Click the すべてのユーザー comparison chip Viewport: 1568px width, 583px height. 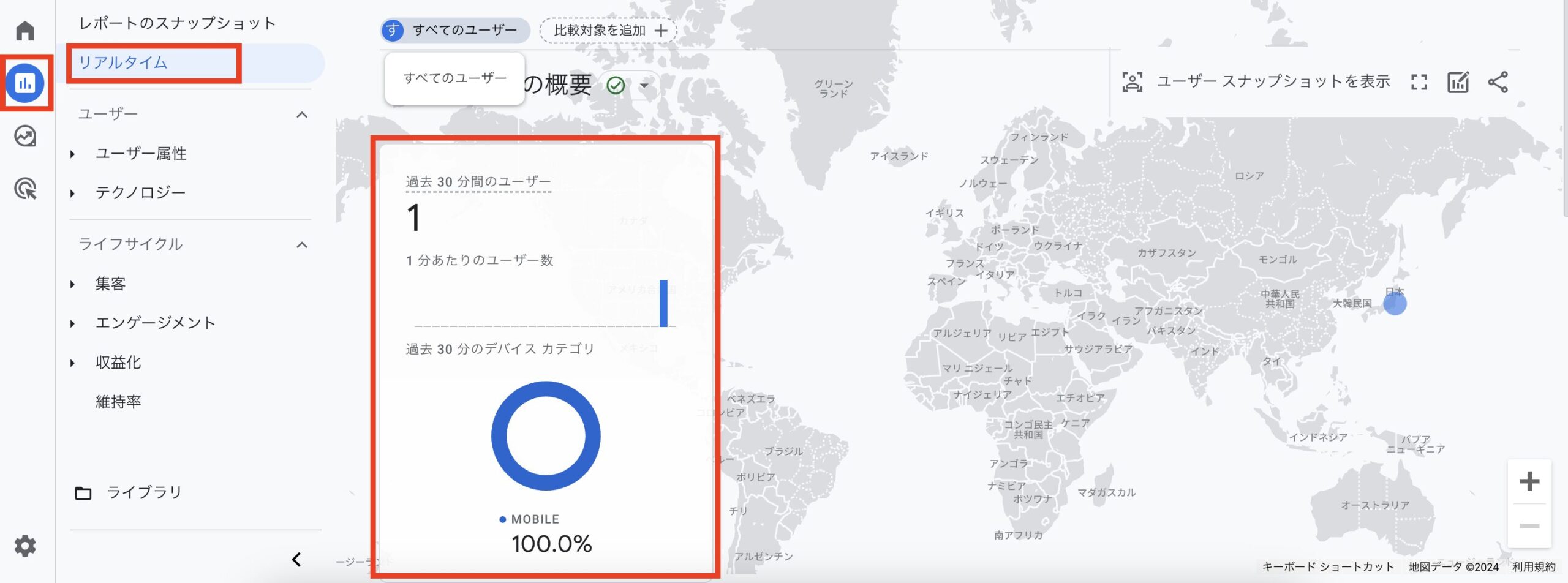tap(455, 30)
